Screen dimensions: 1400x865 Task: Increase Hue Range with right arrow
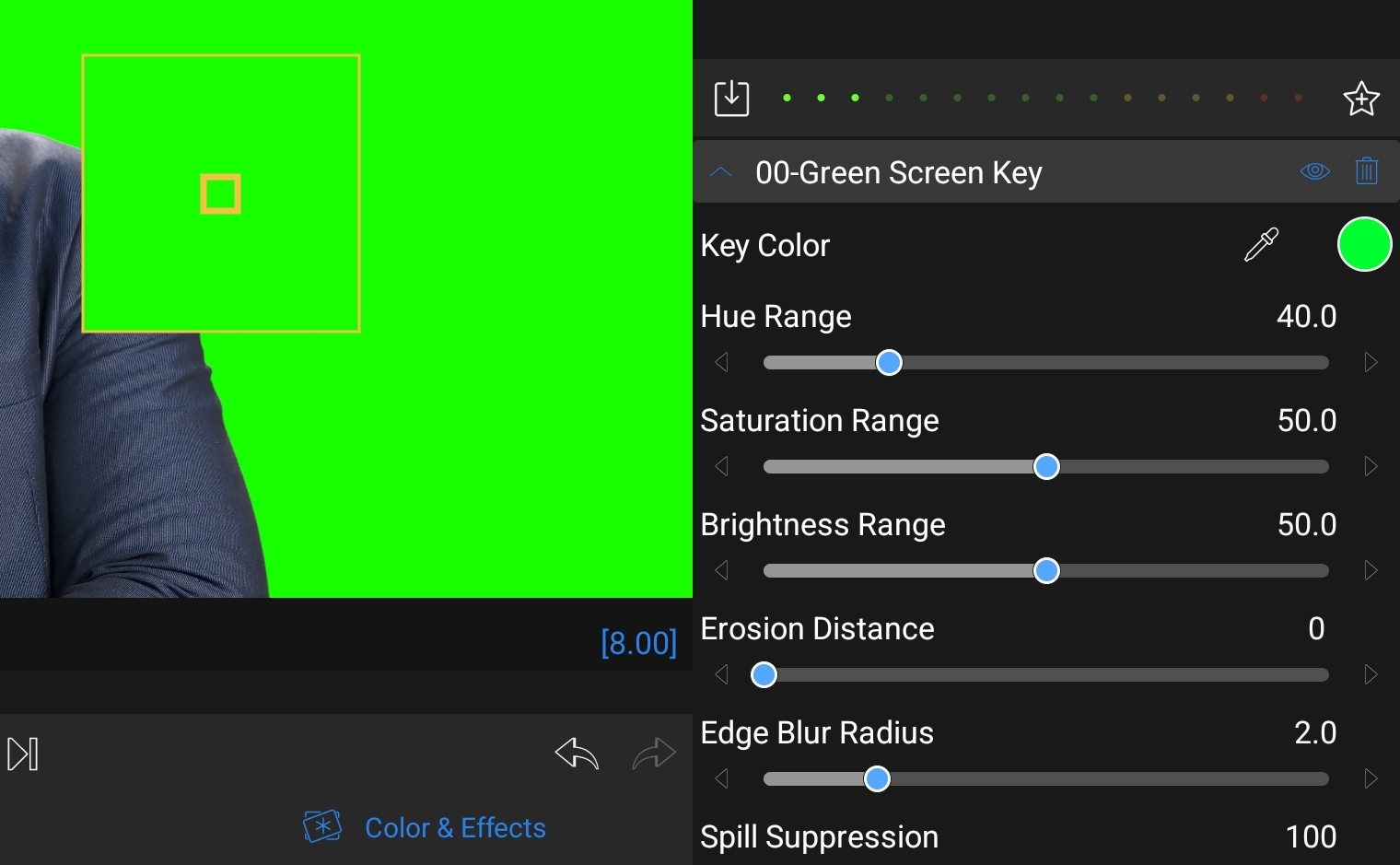click(x=1371, y=362)
